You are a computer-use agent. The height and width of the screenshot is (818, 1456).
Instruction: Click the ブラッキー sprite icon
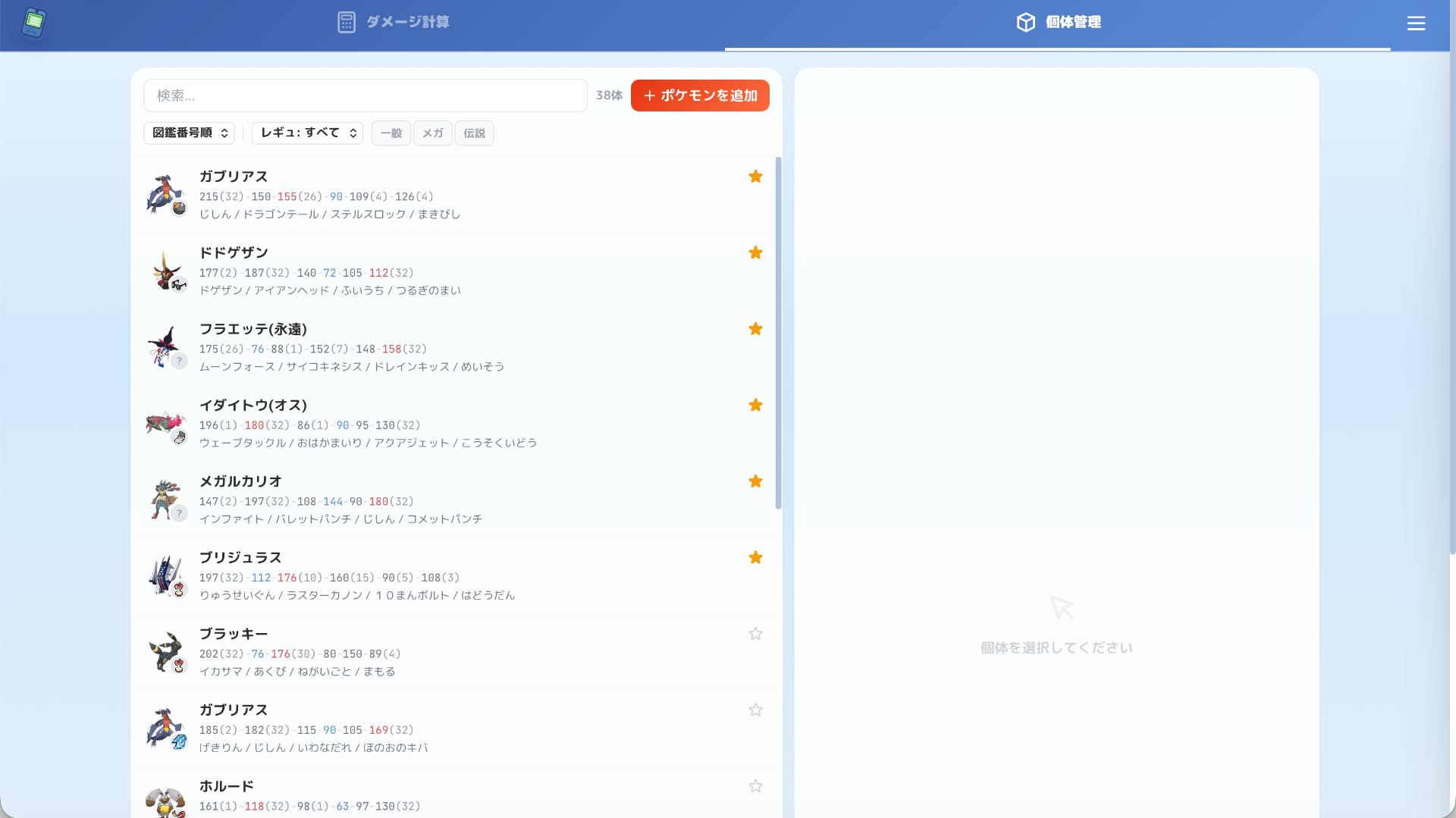165,651
